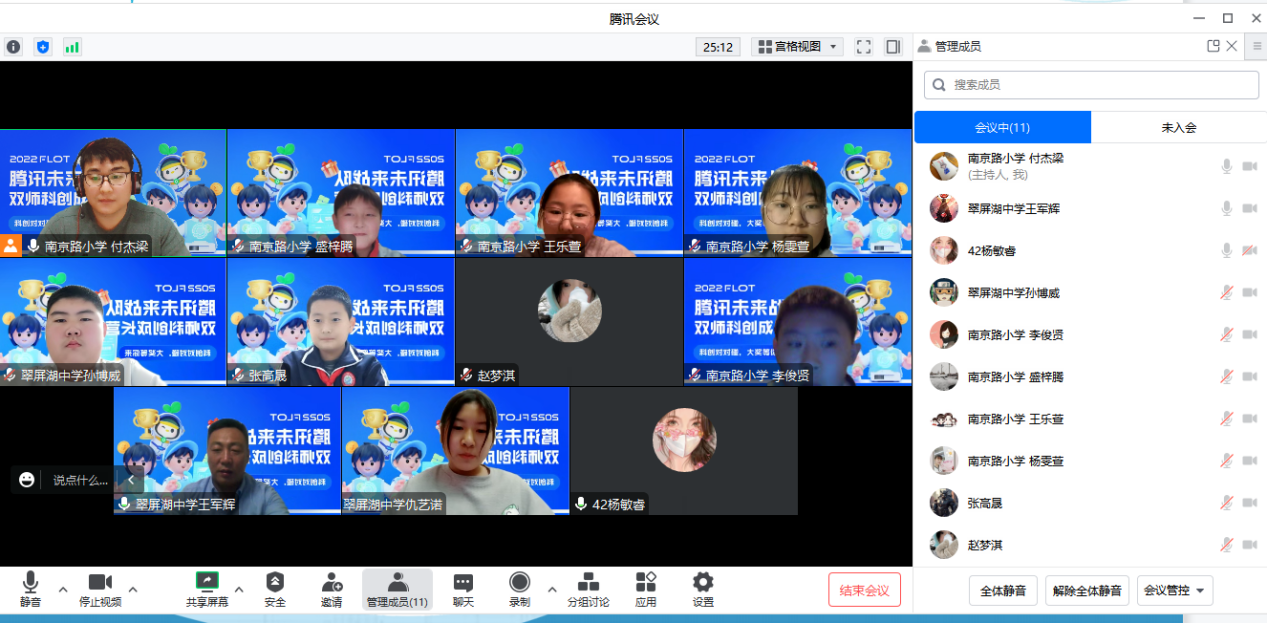This screenshot has width=1267, height=623.
Task: Toggle camera of 翠屏湖中学王军辉 in list
Action: point(1249,208)
